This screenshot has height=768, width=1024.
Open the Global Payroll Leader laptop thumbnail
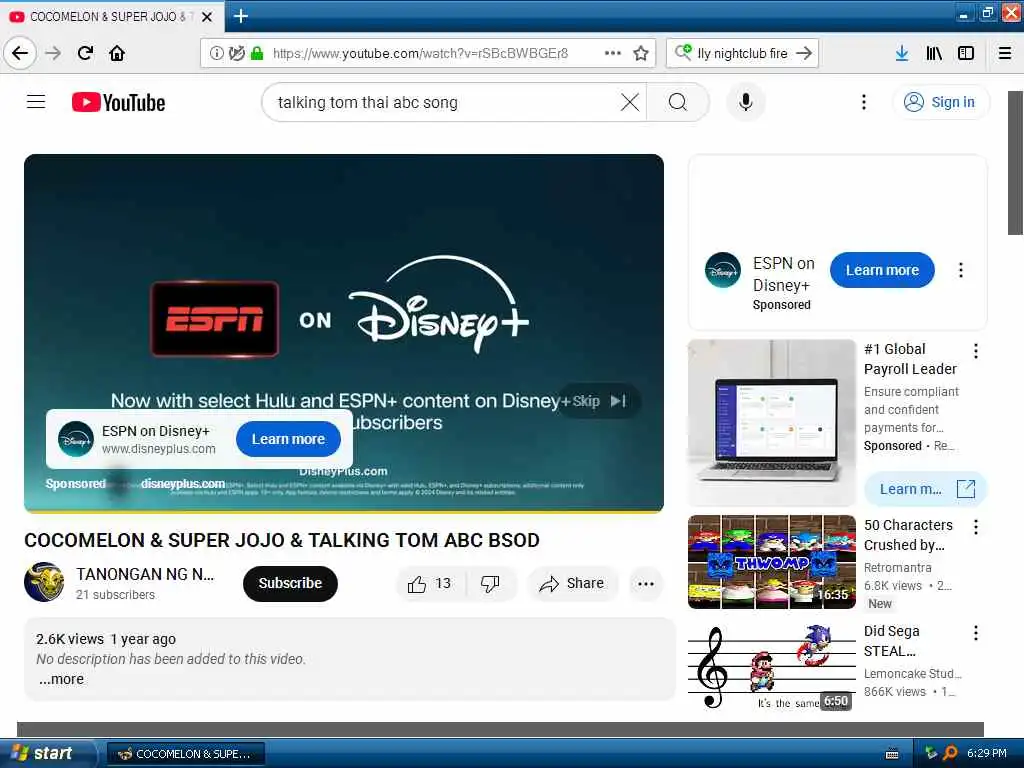point(771,423)
